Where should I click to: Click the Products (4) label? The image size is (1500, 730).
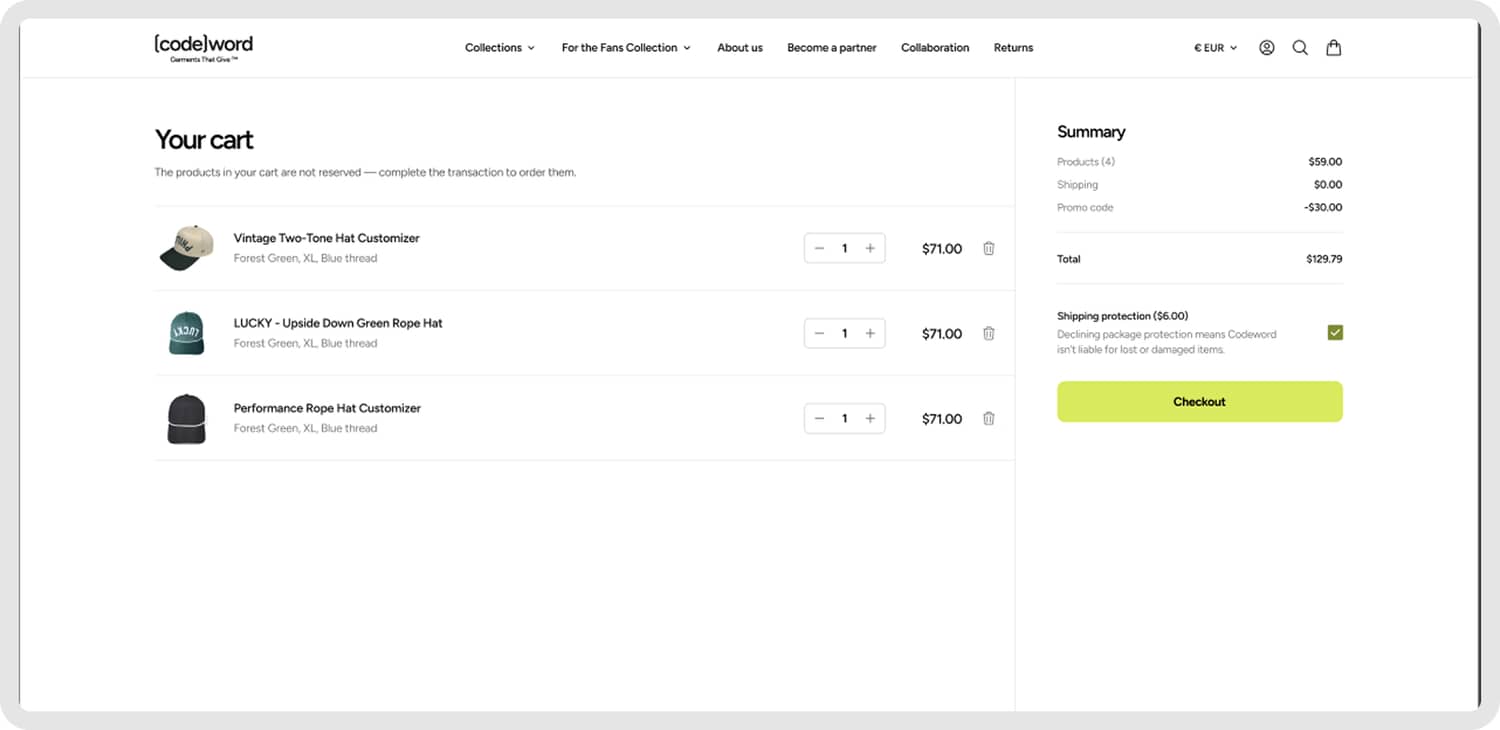1086,162
